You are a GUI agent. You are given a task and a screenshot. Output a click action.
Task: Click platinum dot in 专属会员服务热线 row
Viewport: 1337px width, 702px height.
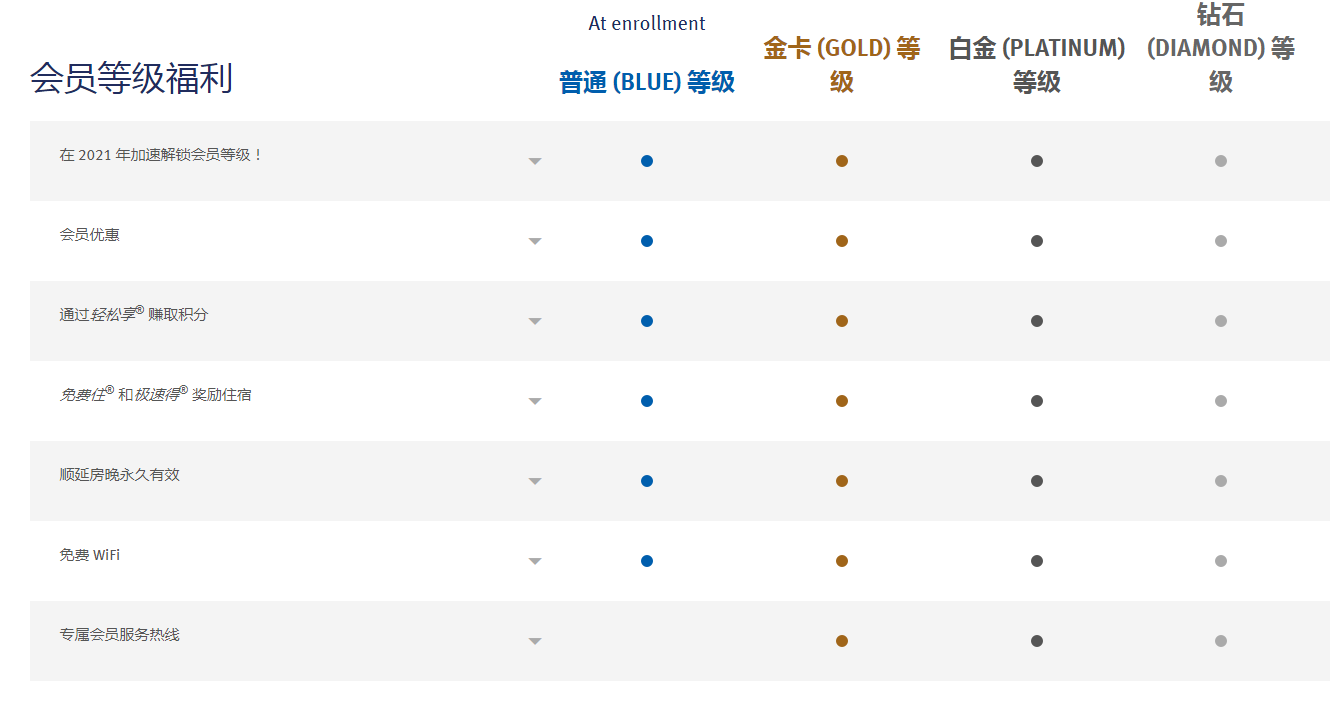pyautogui.click(x=1037, y=641)
